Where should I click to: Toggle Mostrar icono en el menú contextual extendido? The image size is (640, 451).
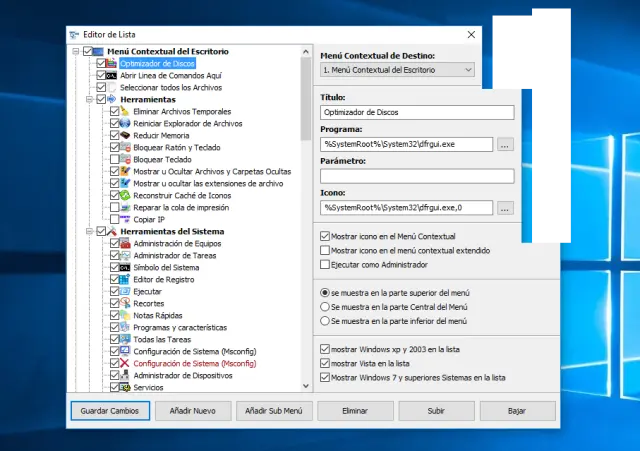(324, 250)
